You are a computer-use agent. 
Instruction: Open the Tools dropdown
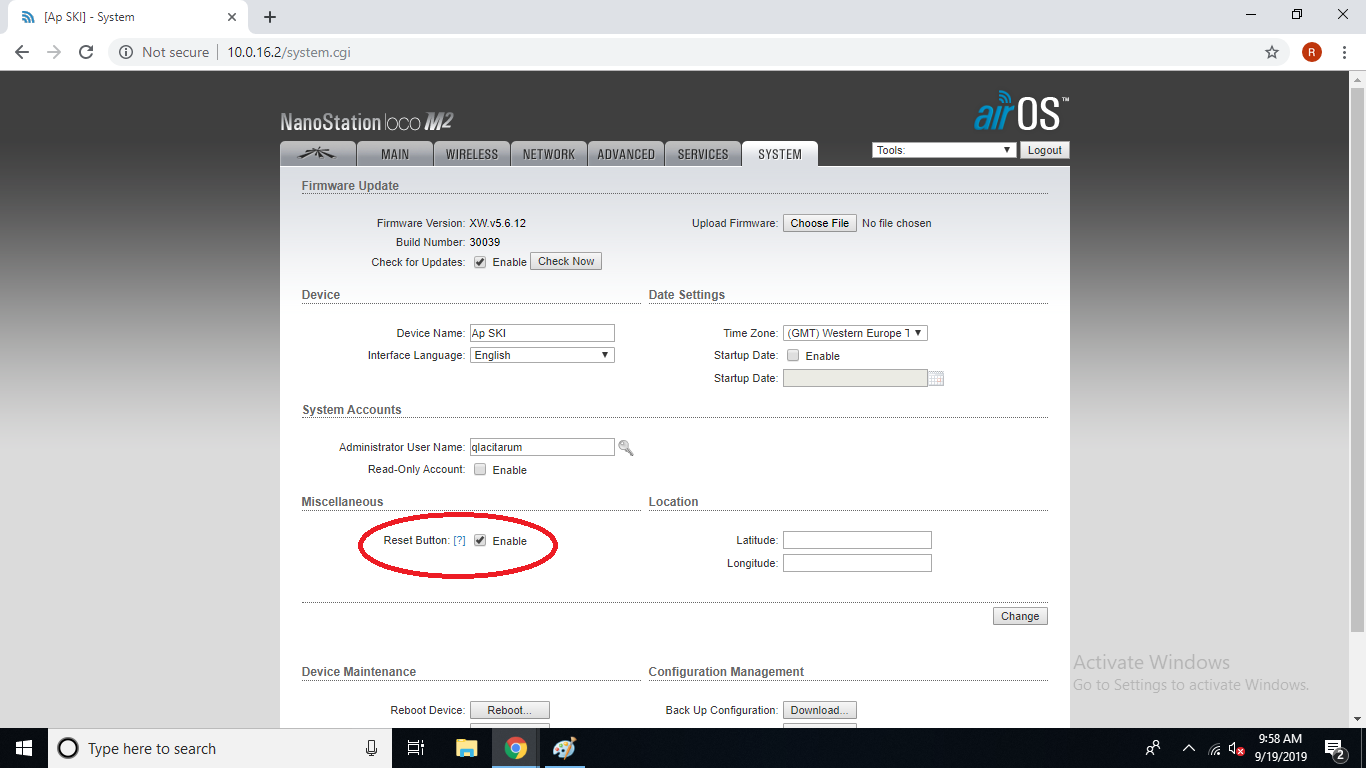coord(941,149)
